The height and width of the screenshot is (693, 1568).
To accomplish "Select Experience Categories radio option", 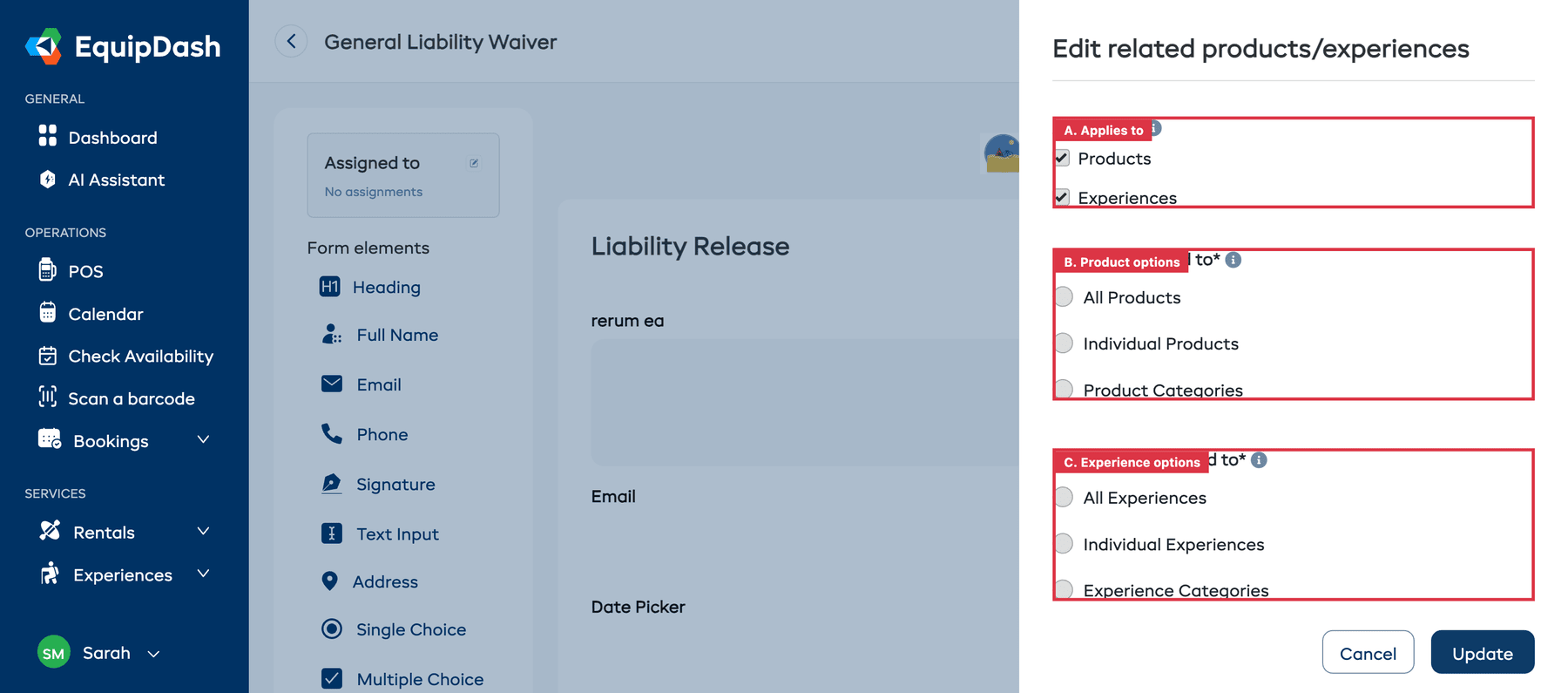I will click(1064, 590).
